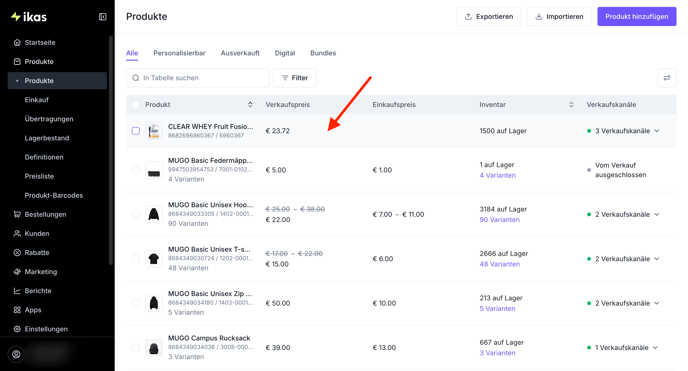Open MUGO Basic Federmäppchen thumbnail
This screenshot has height=371, width=688.
(154, 170)
